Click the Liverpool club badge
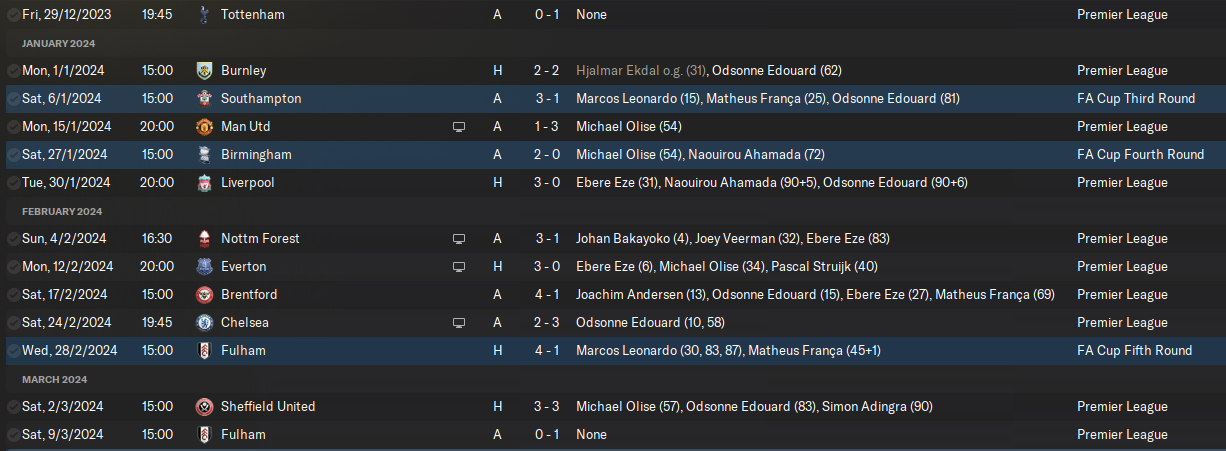 (204, 183)
